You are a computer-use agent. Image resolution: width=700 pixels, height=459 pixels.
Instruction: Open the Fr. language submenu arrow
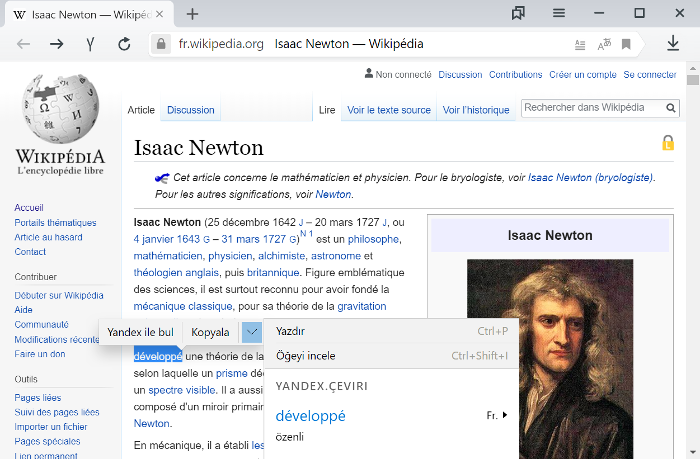(x=505, y=415)
